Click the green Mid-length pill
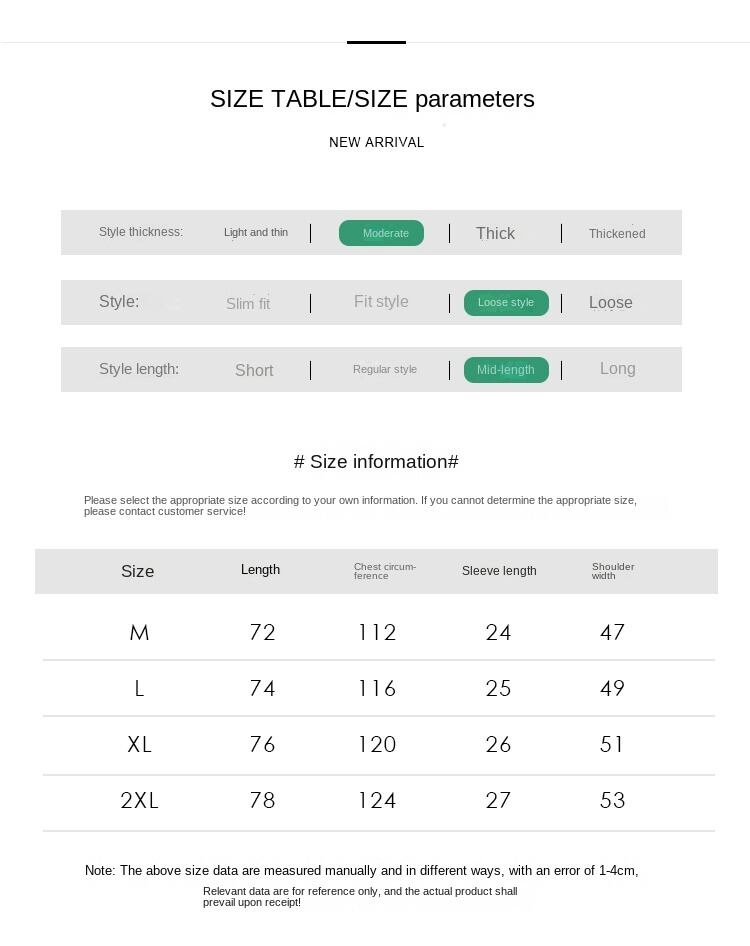Viewport: 750px width, 946px height. [x=506, y=370]
